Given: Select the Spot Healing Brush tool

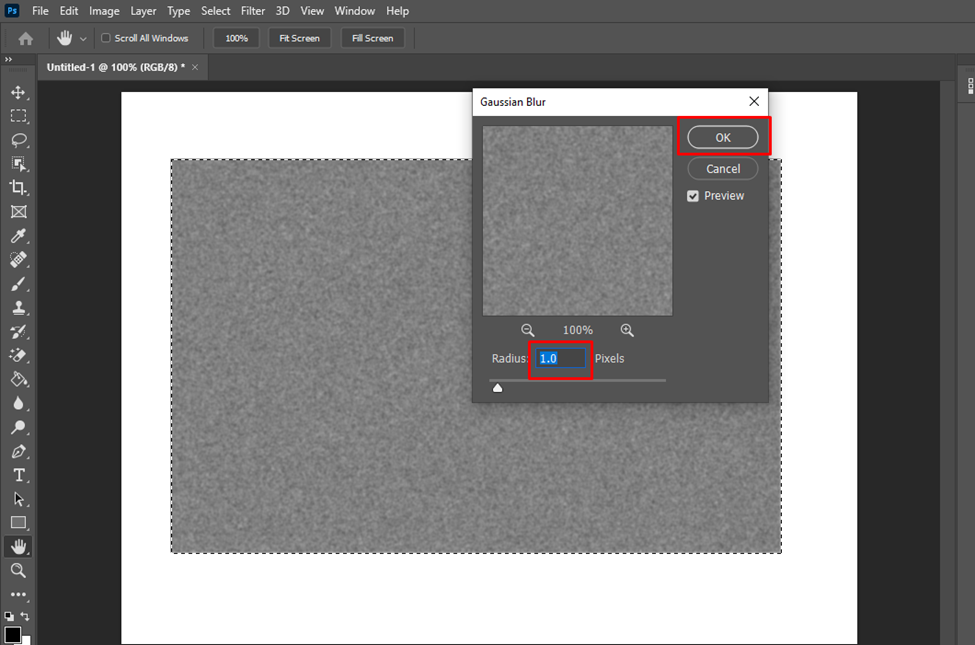Looking at the screenshot, I should coord(18,259).
